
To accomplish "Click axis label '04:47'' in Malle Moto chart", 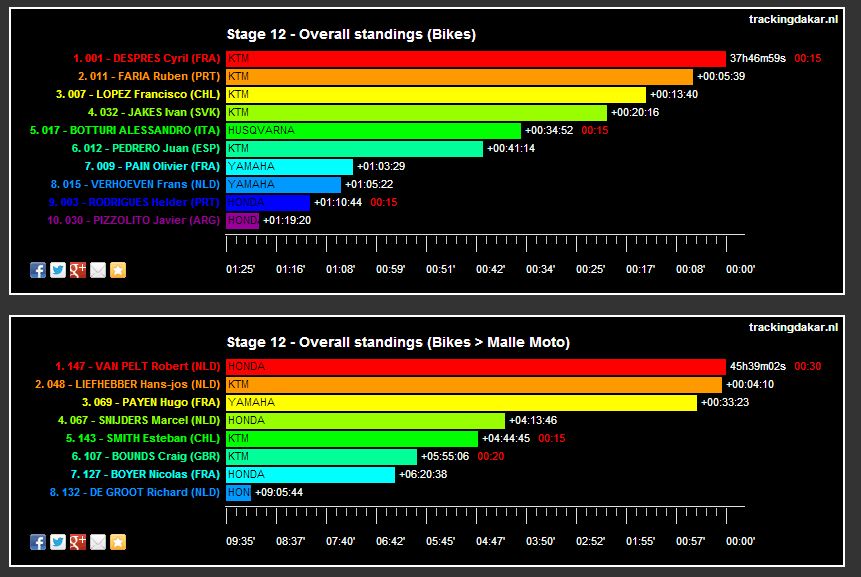I will [x=490, y=541].
